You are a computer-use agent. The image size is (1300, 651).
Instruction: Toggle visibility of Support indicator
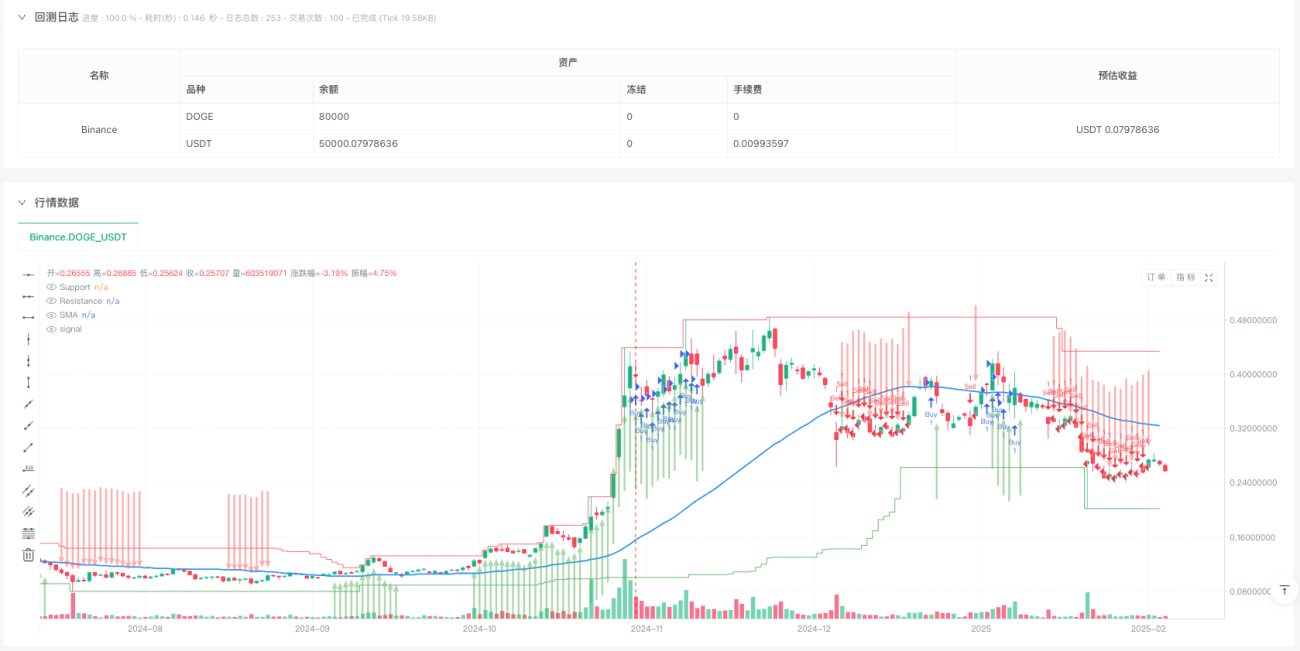(x=52, y=287)
